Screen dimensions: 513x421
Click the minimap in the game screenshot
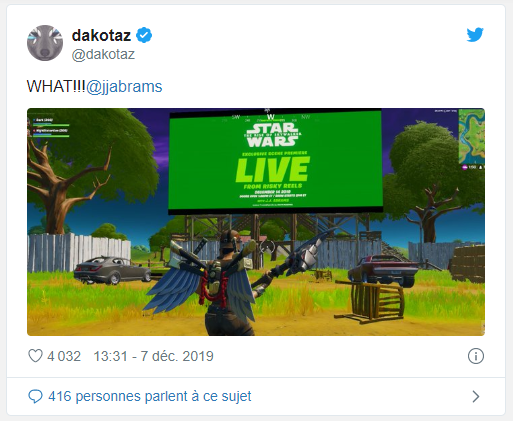point(472,136)
